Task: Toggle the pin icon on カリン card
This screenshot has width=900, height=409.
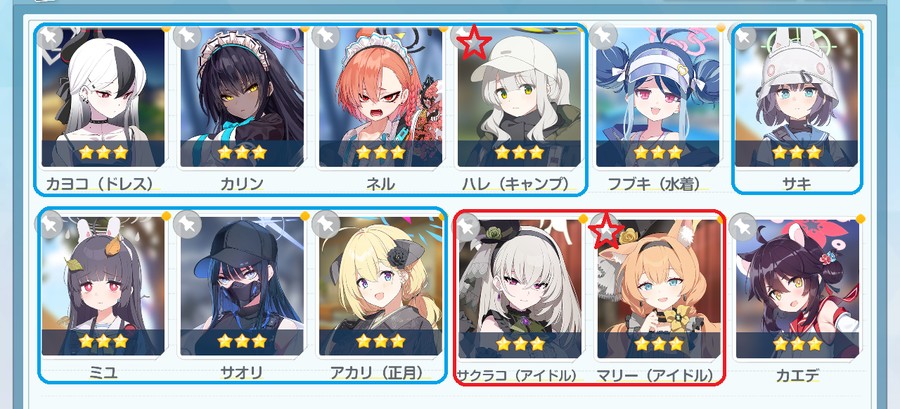Action: [x=187, y=37]
